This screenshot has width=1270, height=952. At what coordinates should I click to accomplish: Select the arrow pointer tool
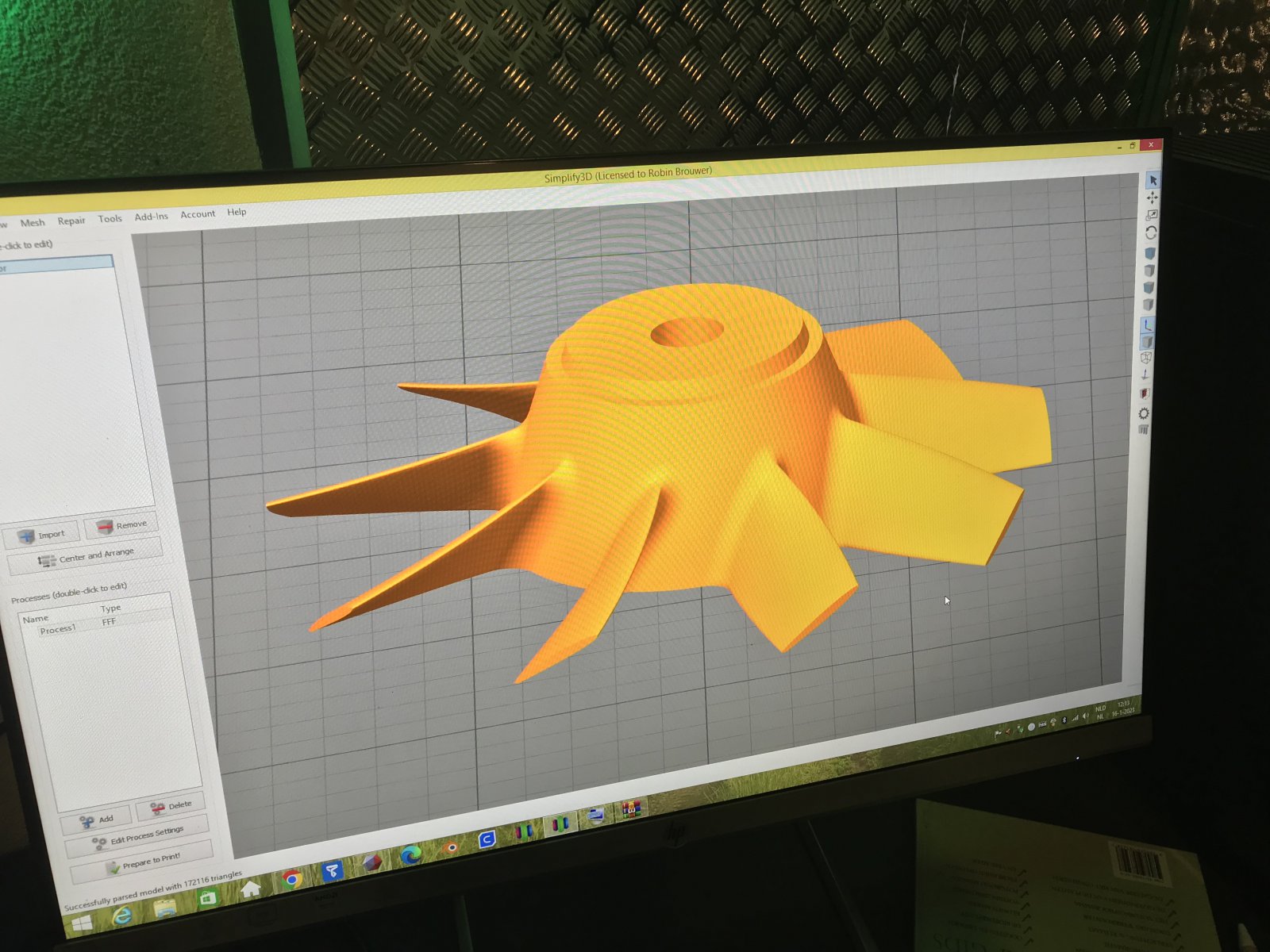click(1153, 180)
